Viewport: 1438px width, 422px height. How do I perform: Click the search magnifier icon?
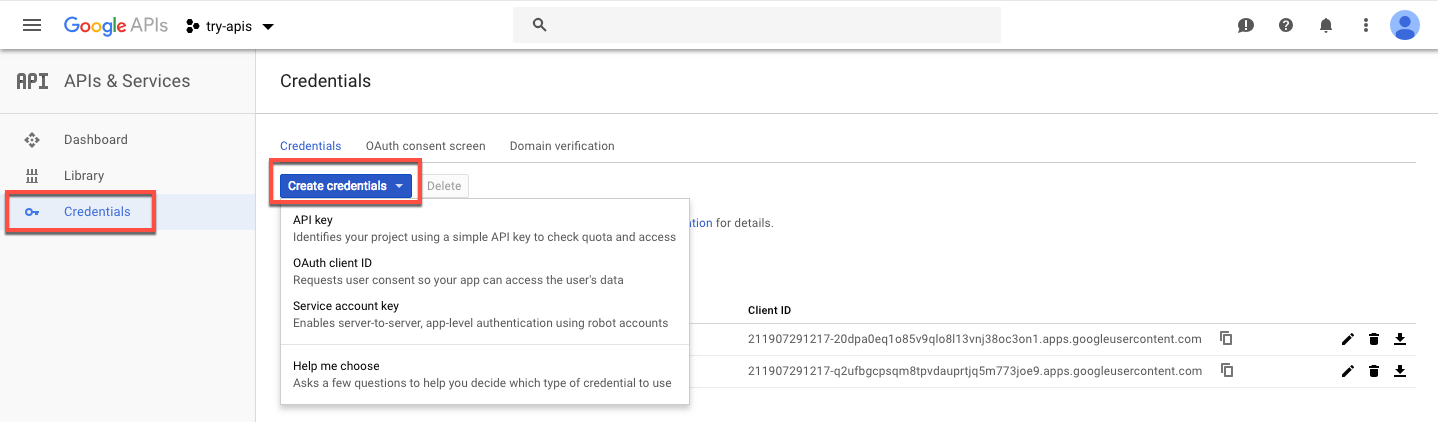point(540,25)
